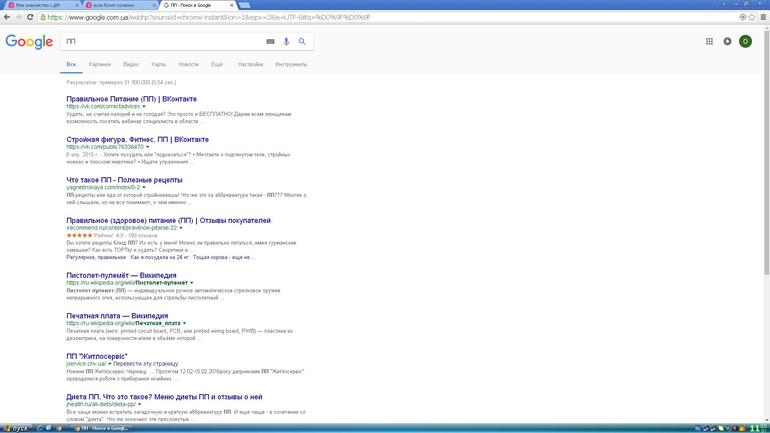Click the blue magnifier search button
Screen dimensions: 770x433
click(x=302, y=41)
